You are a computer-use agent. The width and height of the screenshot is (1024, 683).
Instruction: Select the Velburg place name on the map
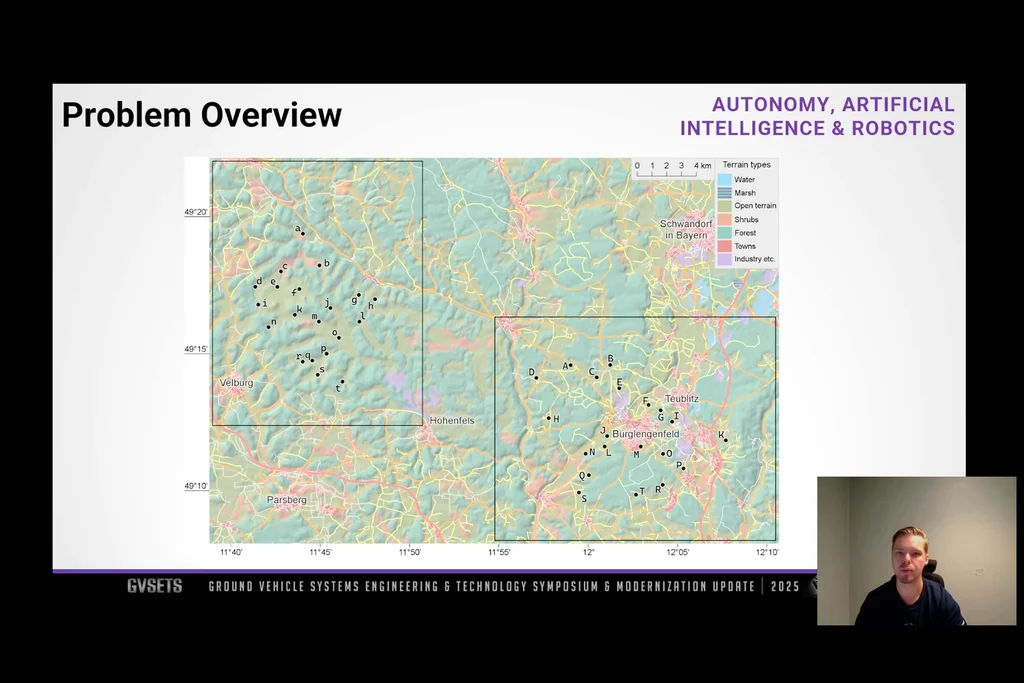click(236, 383)
